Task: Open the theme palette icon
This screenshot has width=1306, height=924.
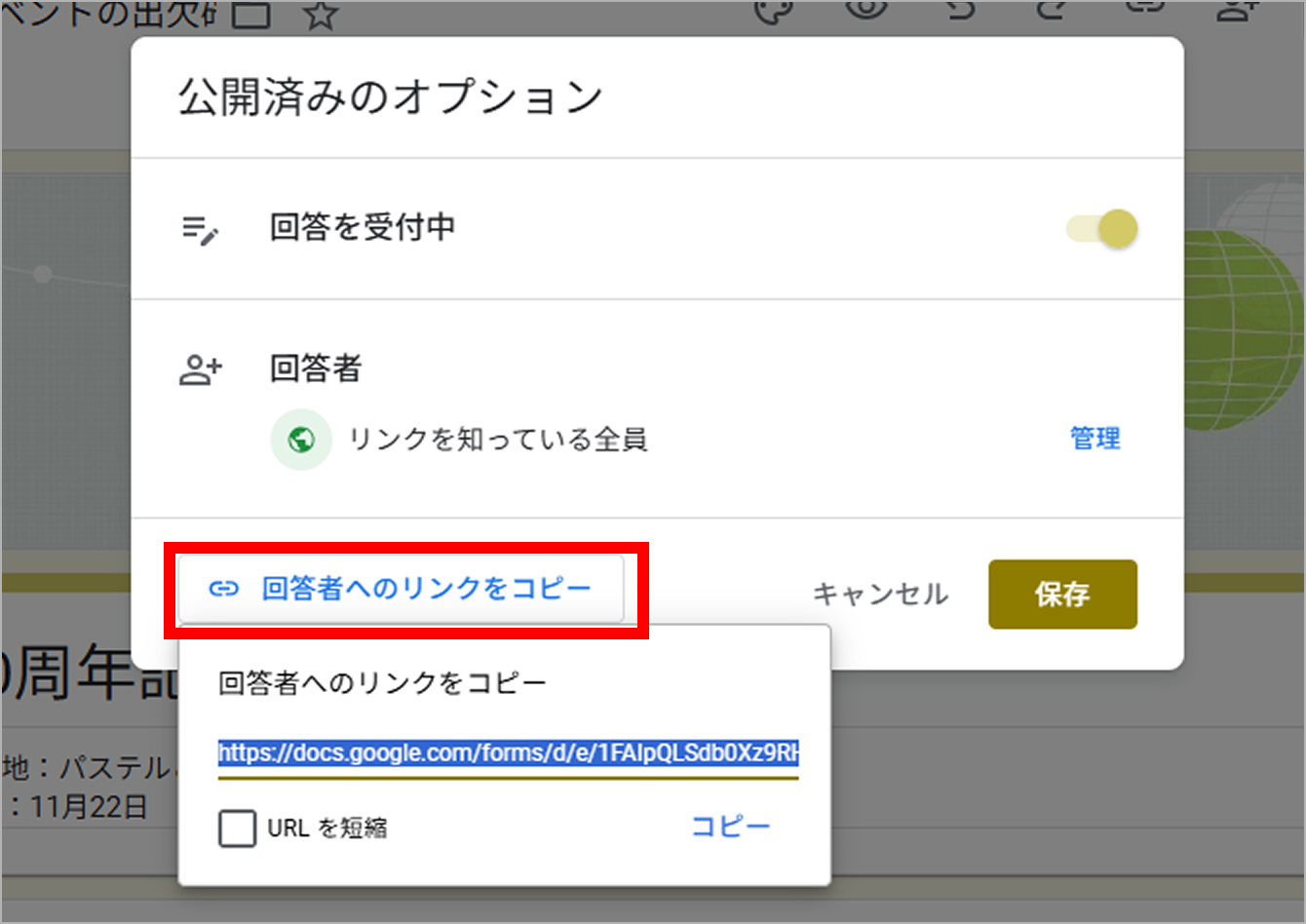Action: point(774,10)
